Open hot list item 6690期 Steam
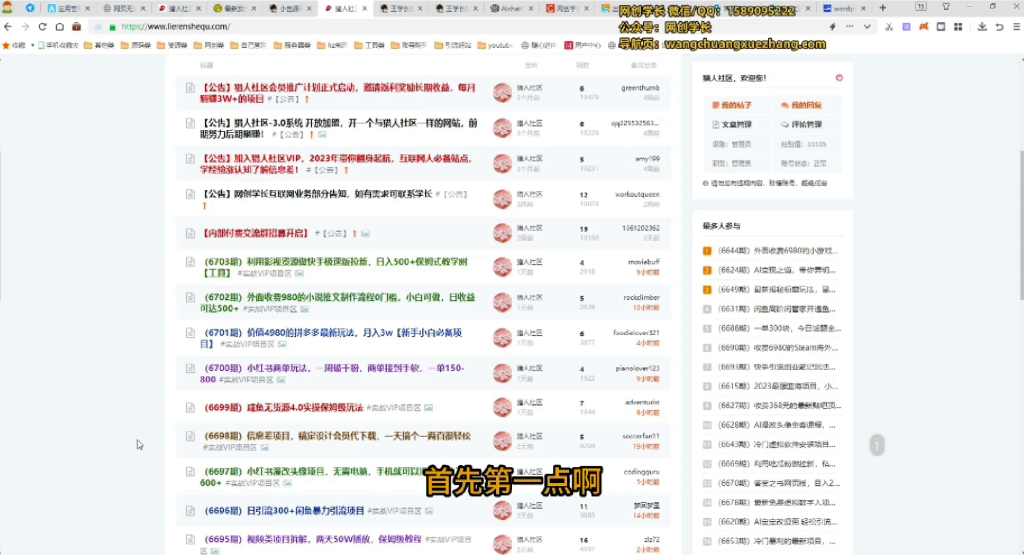This screenshot has width=1024, height=555. click(777, 347)
